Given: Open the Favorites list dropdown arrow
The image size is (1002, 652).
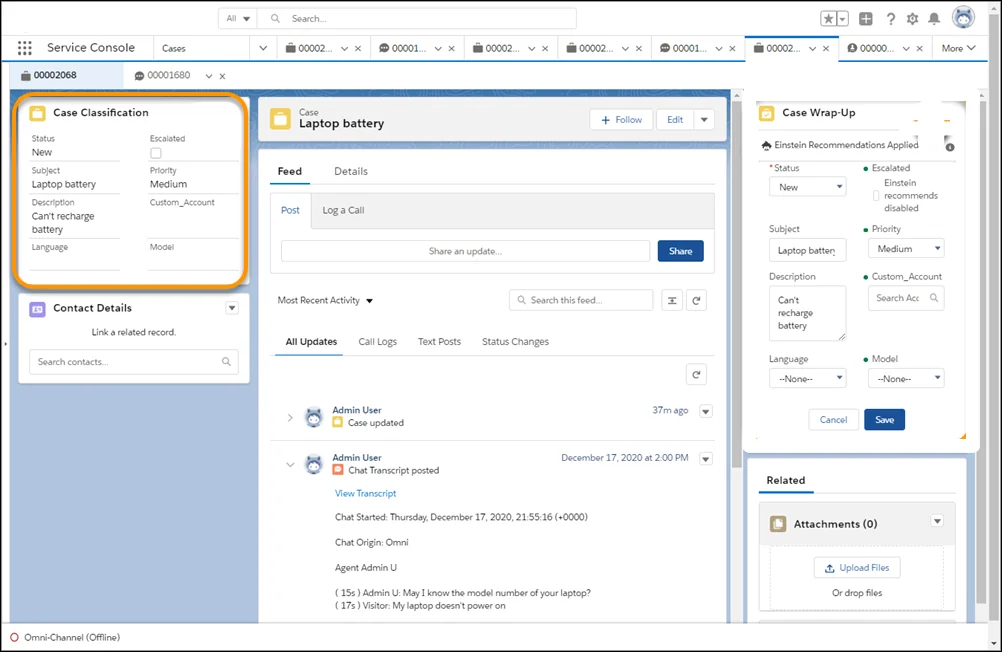Looking at the screenshot, I should pyautogui.click(x=842, y=19).
